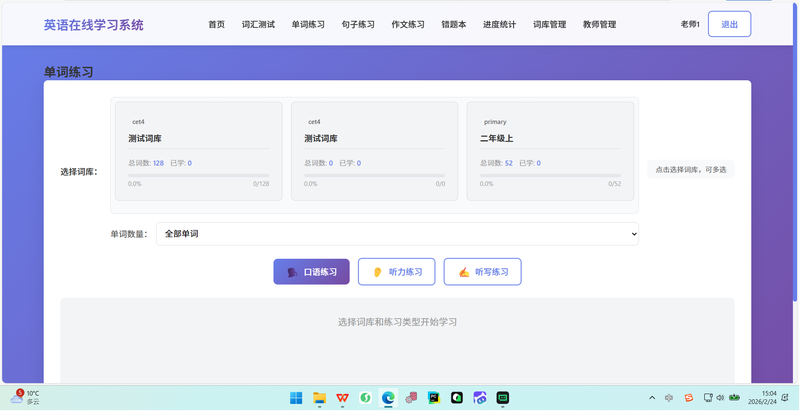
Task: Show hidden system tray icons
Action: (x=652, y=398)
